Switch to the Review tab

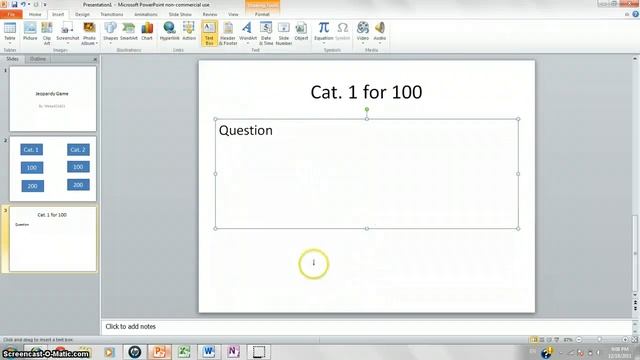pyautogui.click(x=210, y=14)
